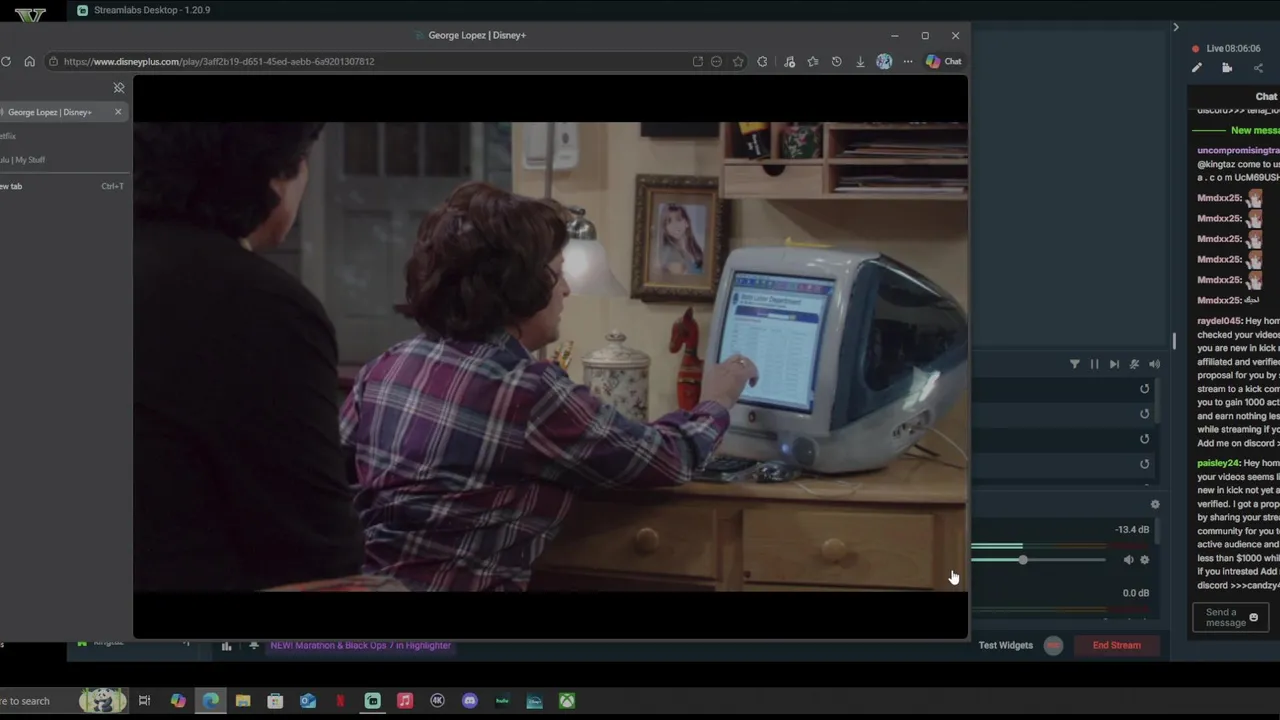The height and width of the screenshot is (720, 1280).
Task: Open the stream edit pencil icon
Action: tap(1197, 68)
